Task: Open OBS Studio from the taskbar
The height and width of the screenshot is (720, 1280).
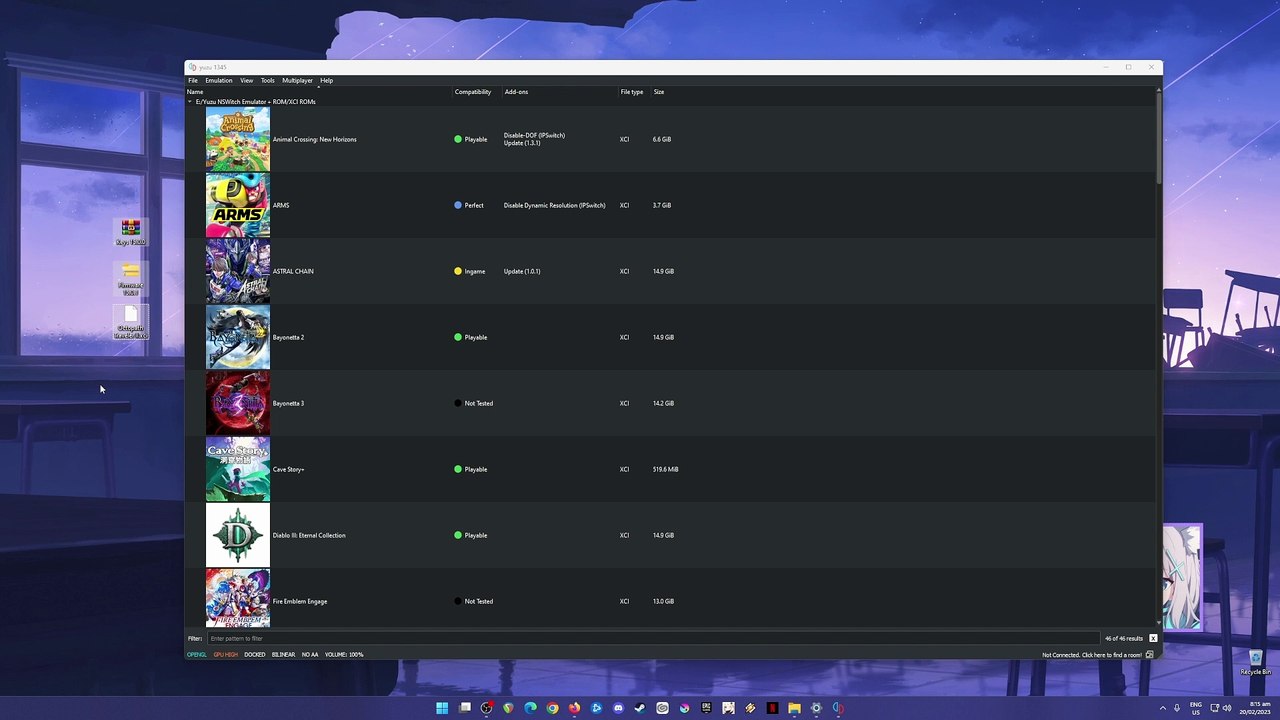Action: click(x=486, y=708)
